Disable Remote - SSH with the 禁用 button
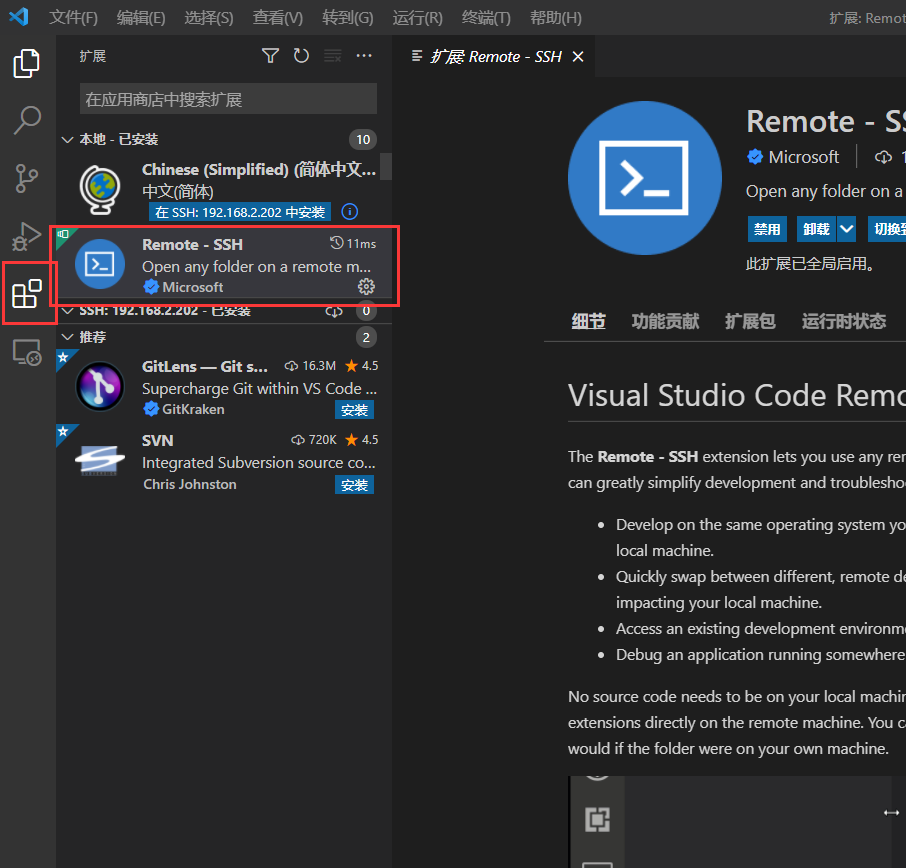 click(767, 229)
